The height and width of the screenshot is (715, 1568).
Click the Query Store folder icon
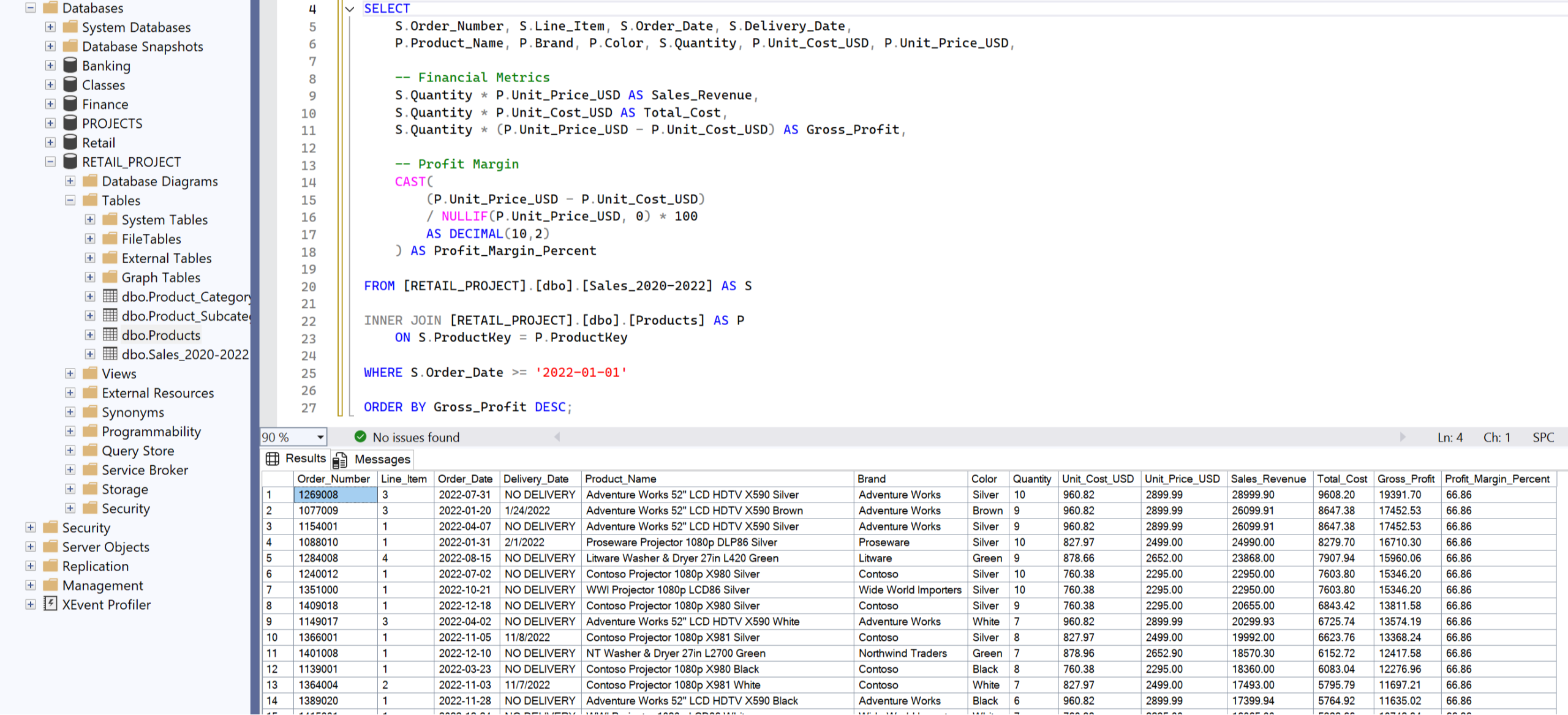[90, 451]
